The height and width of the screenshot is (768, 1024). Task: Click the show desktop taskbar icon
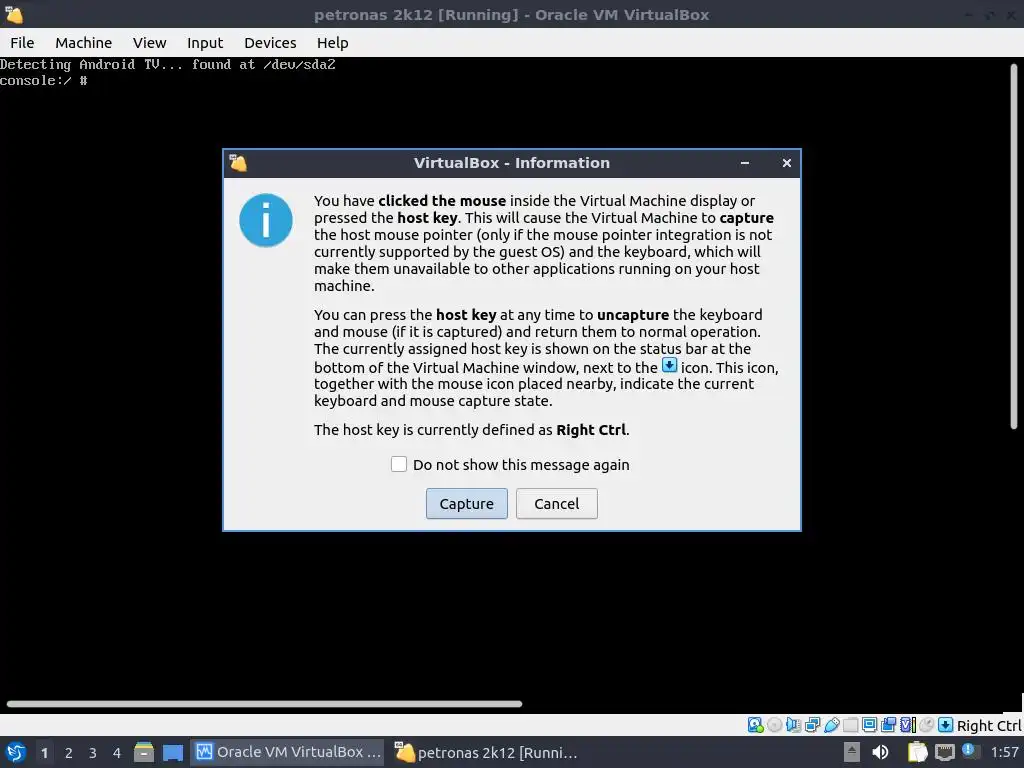point(172,752)
